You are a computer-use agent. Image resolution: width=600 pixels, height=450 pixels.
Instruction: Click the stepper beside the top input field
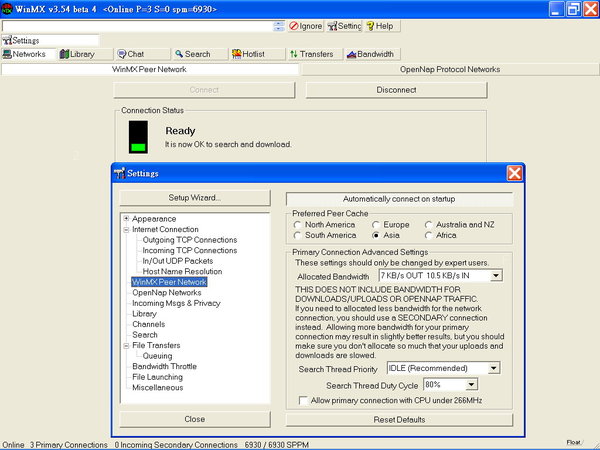click(x=279, y=26)
